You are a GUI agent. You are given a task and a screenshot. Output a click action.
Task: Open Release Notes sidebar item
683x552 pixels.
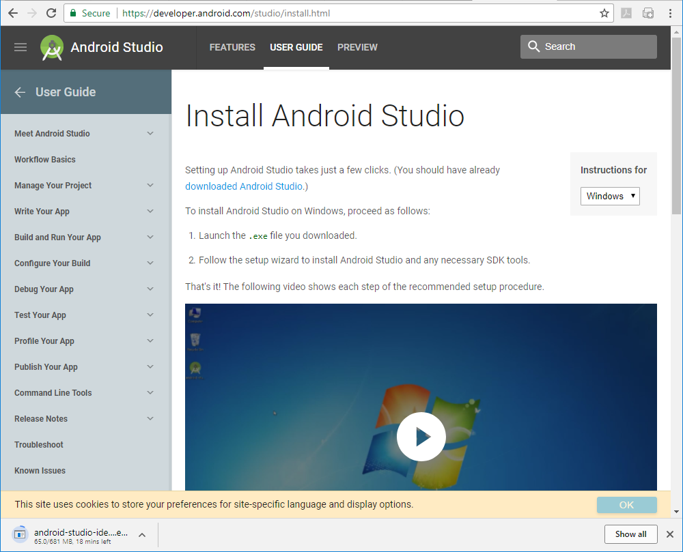point(41,419)
